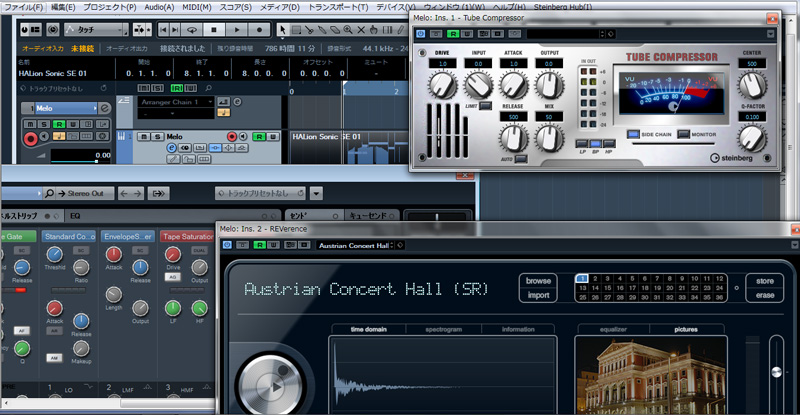
Task: Go to next marker in transport
Action: point(175,30)
